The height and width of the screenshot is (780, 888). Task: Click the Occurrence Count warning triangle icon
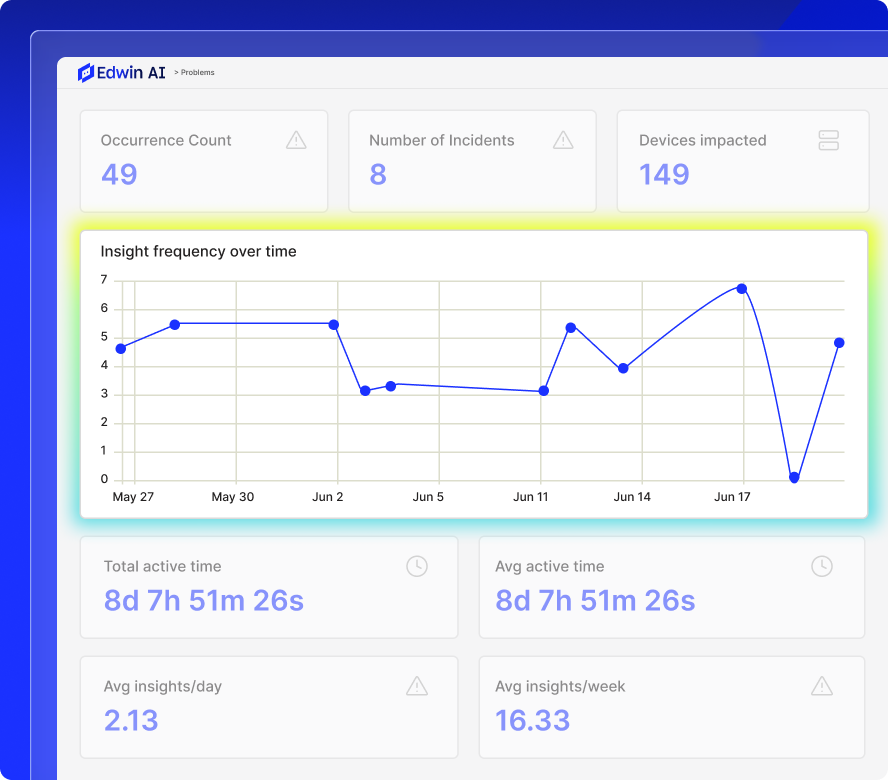coord(296,140)
